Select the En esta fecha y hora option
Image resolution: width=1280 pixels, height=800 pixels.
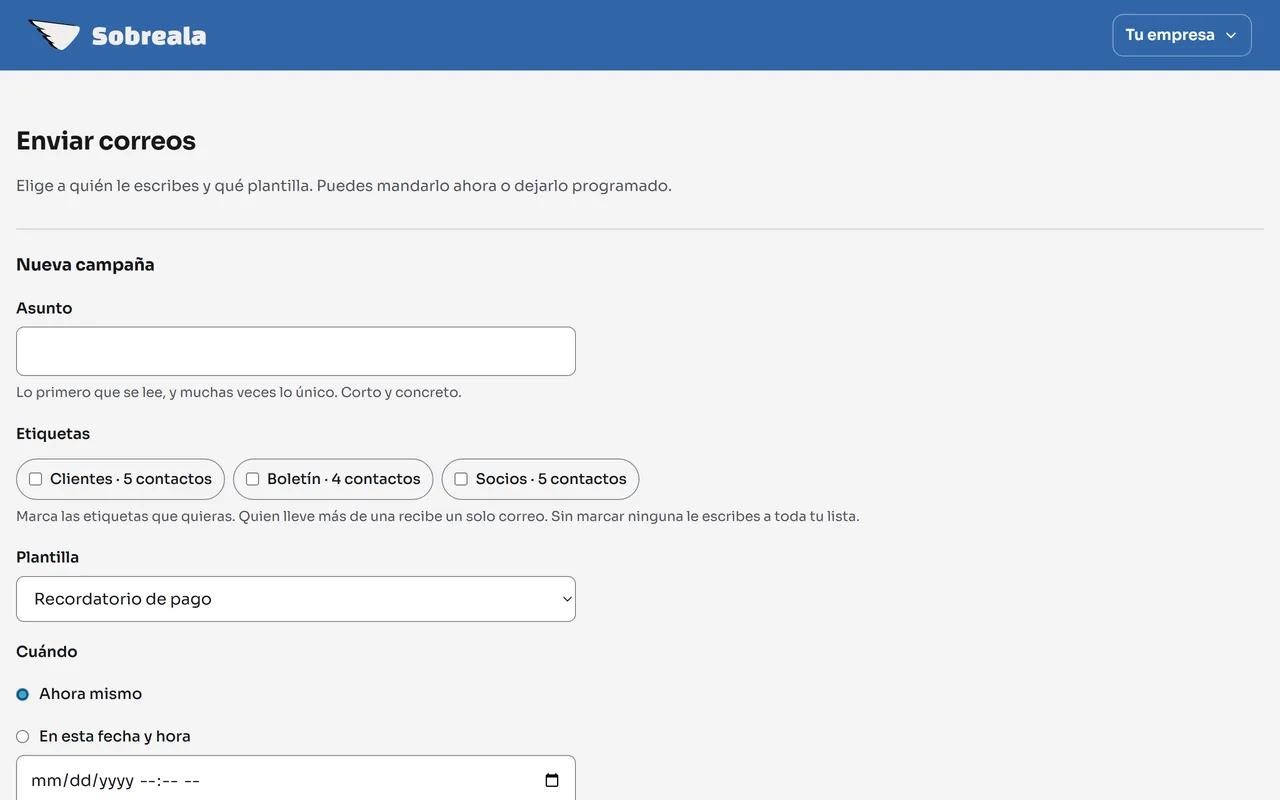pos(23,736)
